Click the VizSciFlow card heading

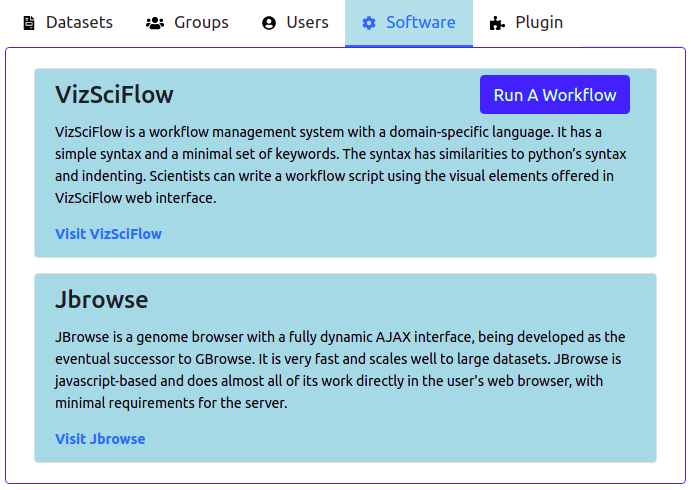click(114, 94)
